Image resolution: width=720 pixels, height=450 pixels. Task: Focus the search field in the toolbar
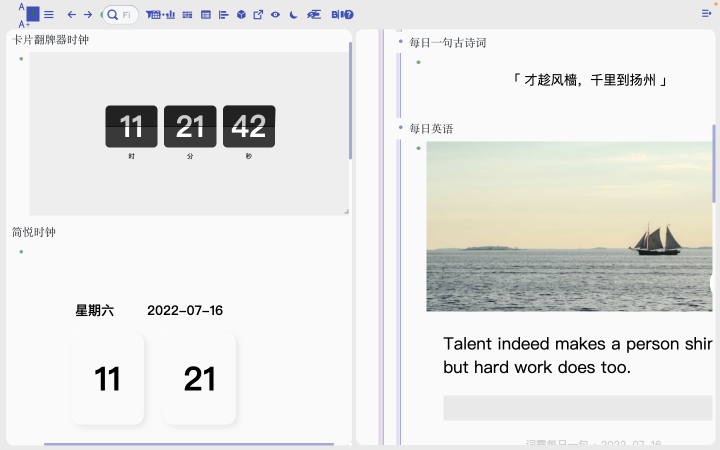pyautogui.click(x=120, y=15)
